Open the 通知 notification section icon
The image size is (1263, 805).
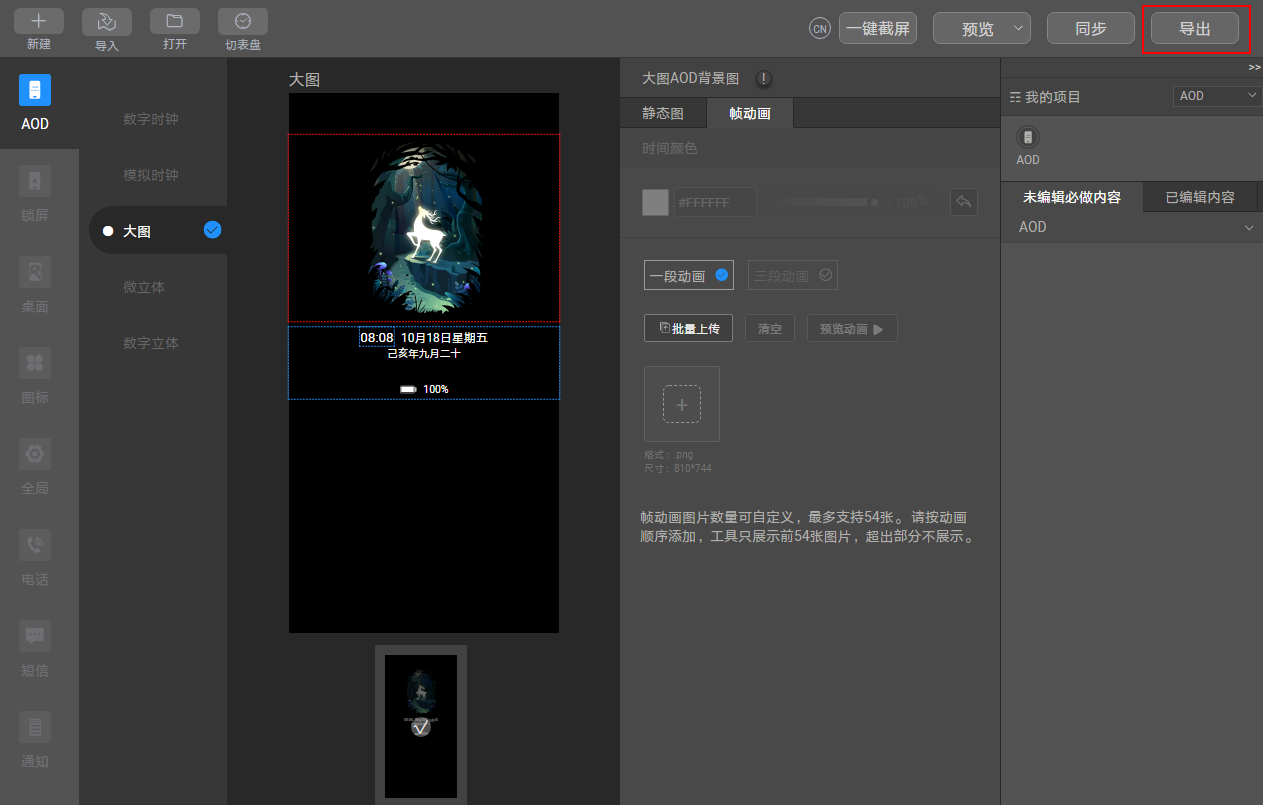click(x=35, y=727)
